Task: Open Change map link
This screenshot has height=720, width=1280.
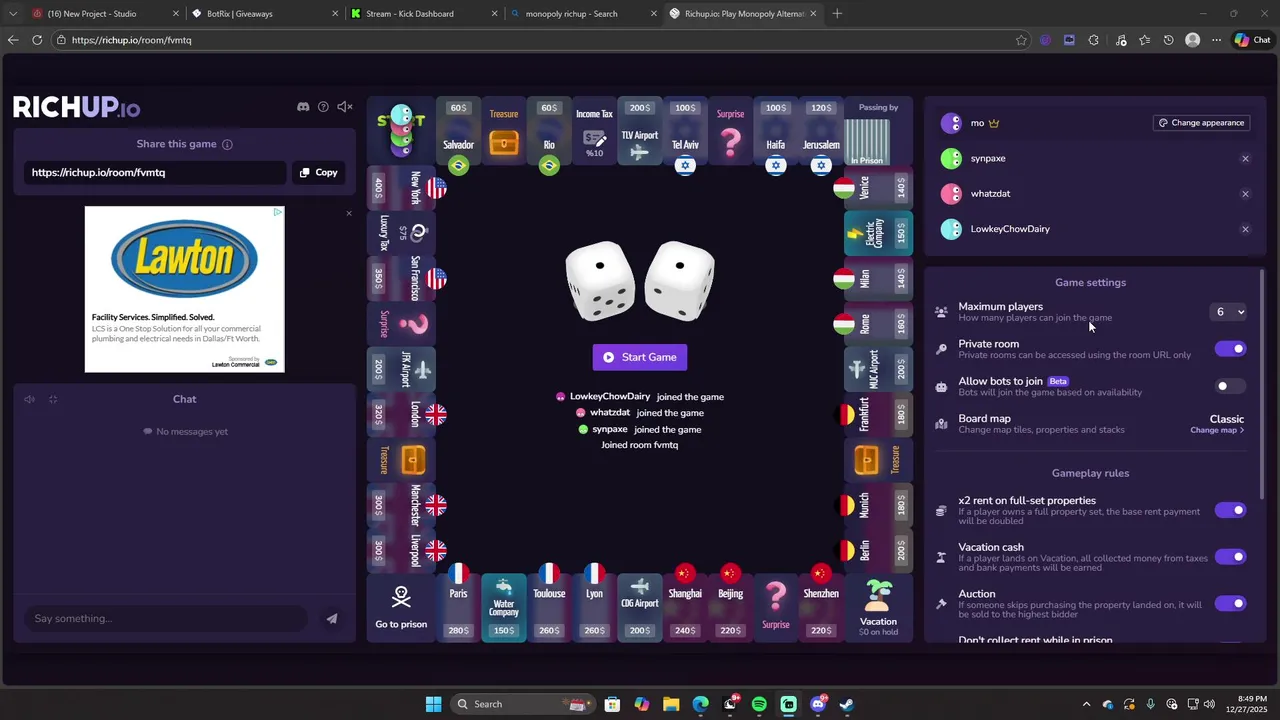Action: click(1217, 430)
